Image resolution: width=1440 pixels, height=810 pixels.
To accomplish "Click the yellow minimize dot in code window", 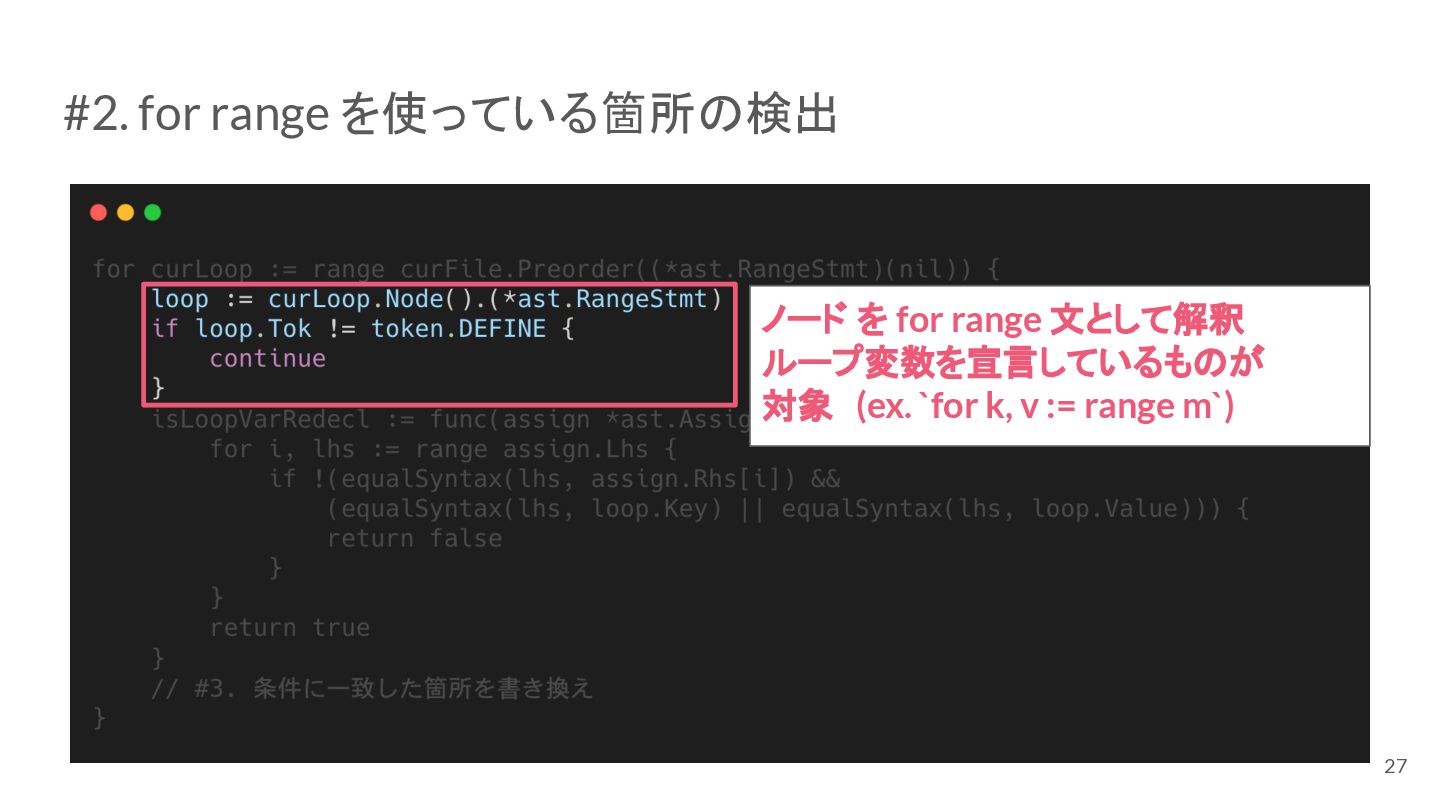I will coord(125,212).
